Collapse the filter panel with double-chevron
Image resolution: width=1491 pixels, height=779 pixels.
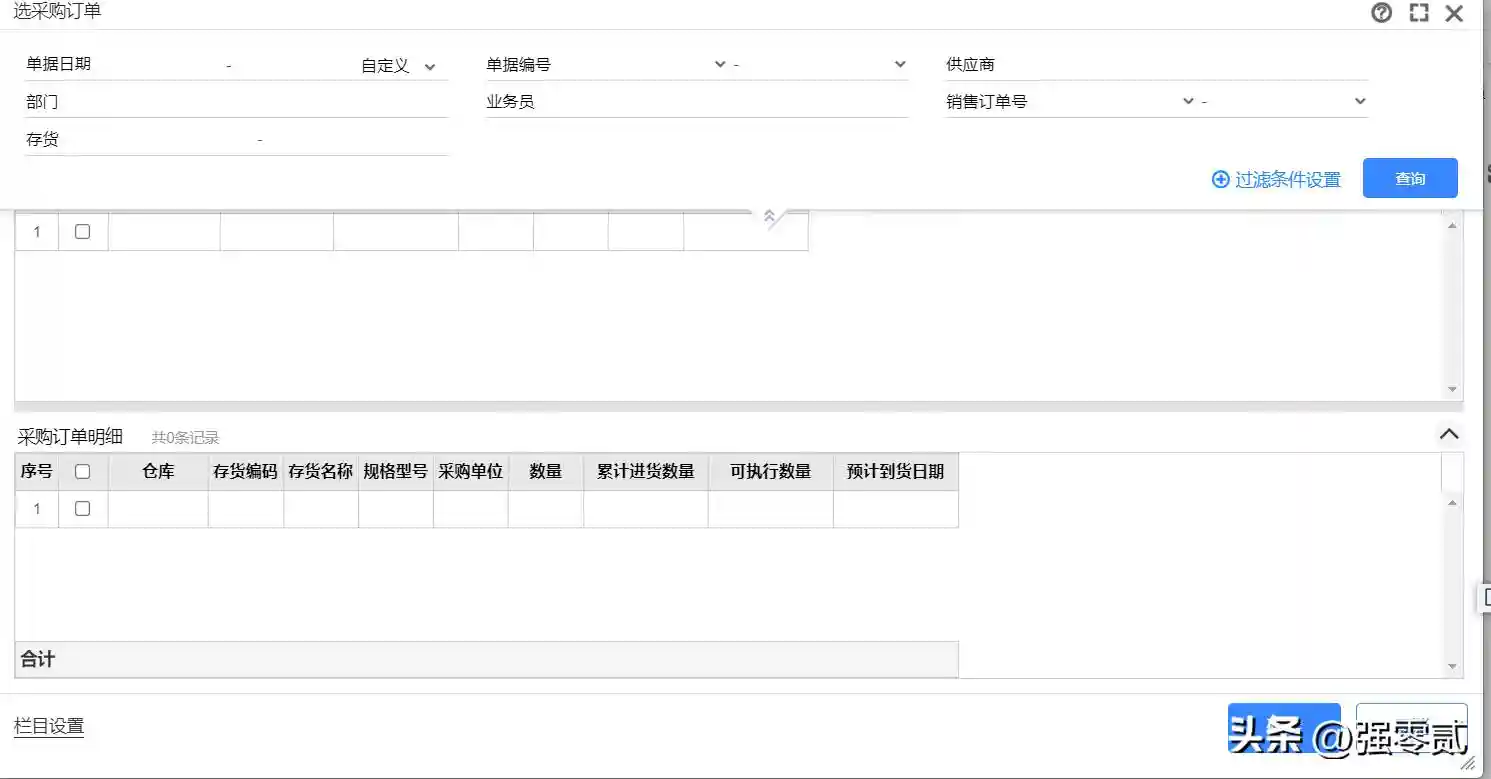pos(769,216)
